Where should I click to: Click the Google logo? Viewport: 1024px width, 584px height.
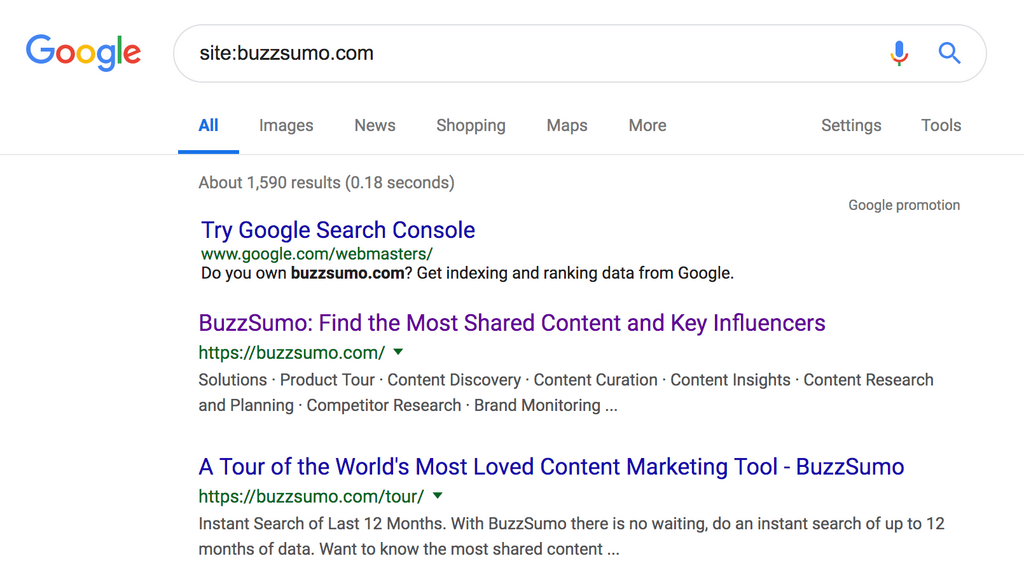point(83,53)
